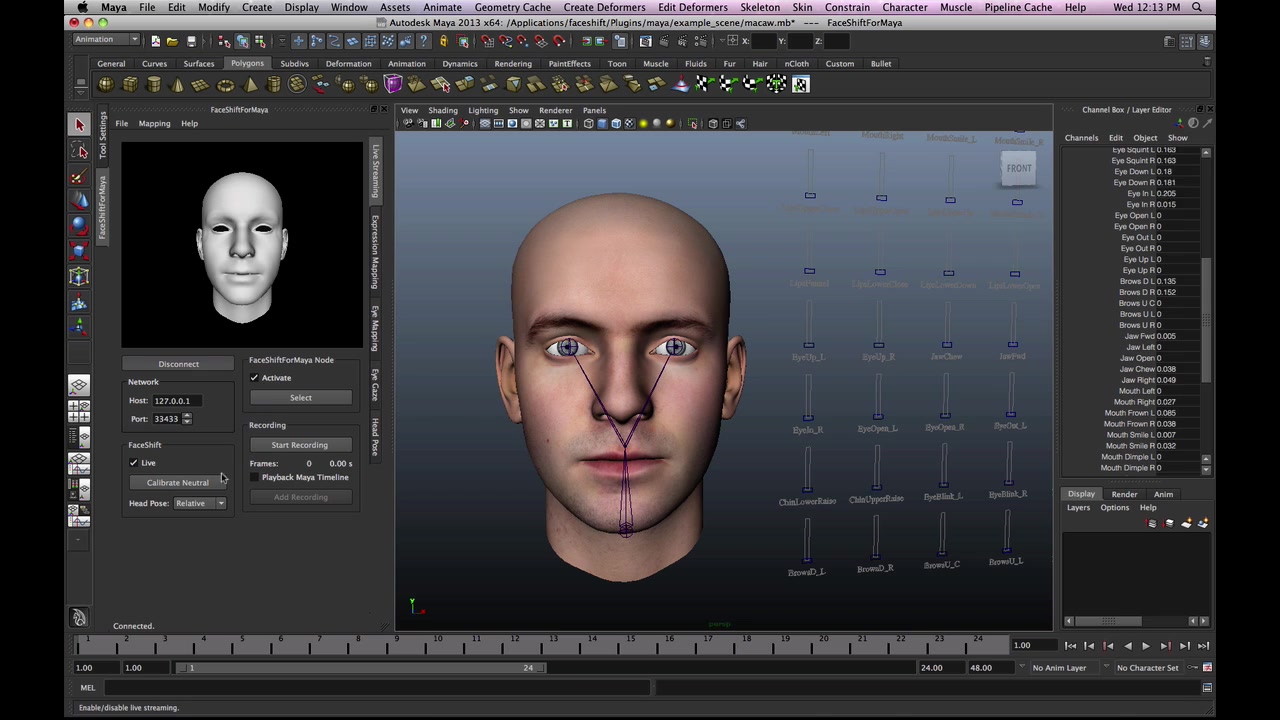This screenshot has height=720, width=1280.
Task: Select the Lasso tool in the toolbox
Action: (x=79, y=150)
